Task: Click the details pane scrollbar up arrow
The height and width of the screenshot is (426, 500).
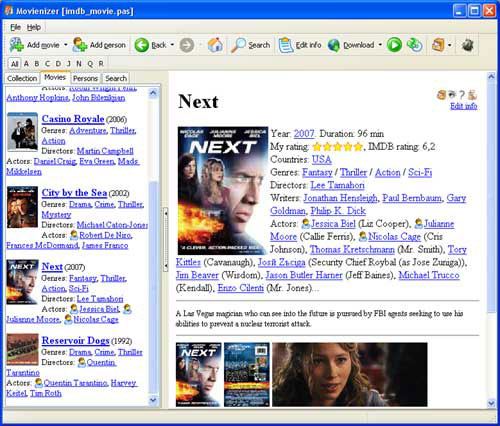Action: [491, 77]
